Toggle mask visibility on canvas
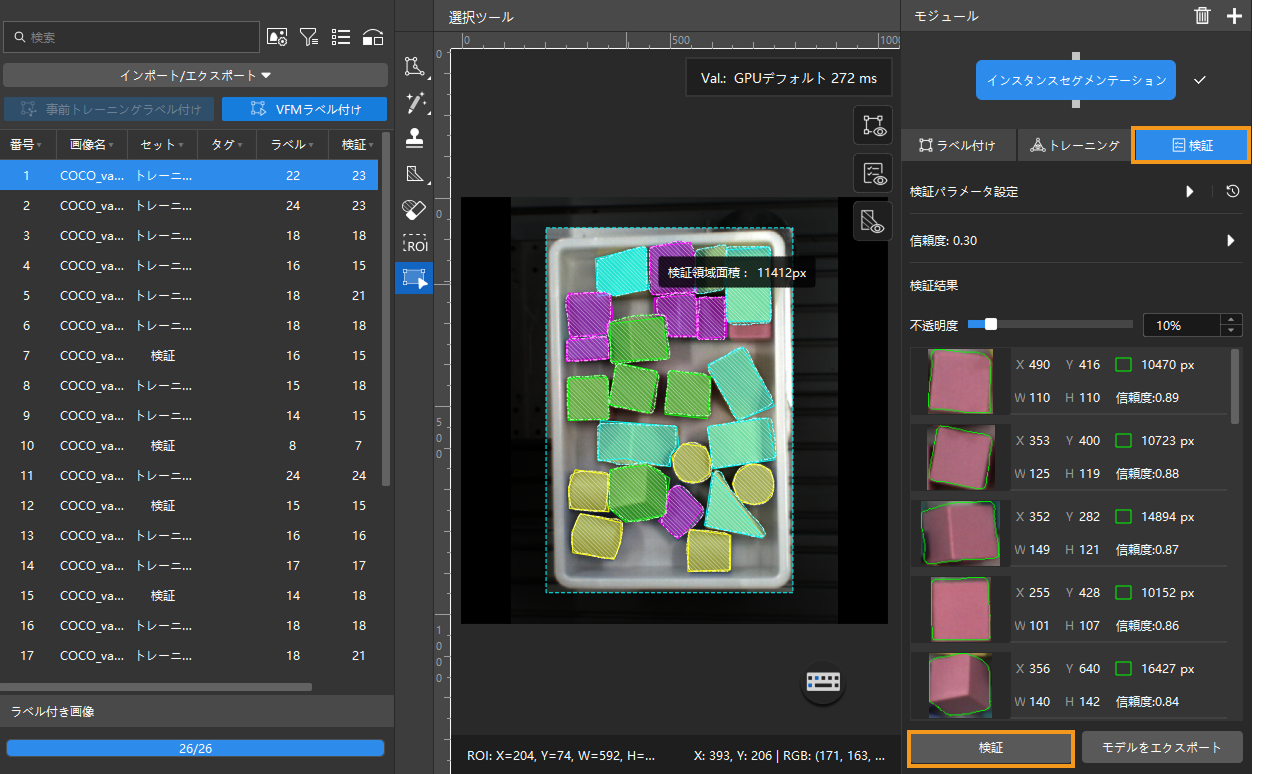Image resolution: width=1268 pixels, height=774 pixels. pyautogui.click(x=873, y=221)
